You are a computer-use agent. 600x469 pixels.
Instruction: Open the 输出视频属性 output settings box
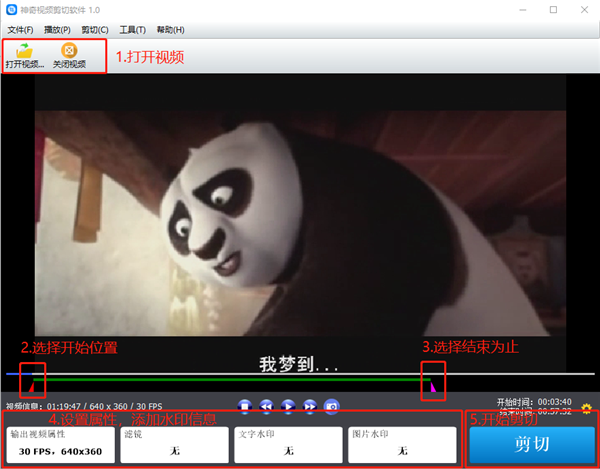60,445
